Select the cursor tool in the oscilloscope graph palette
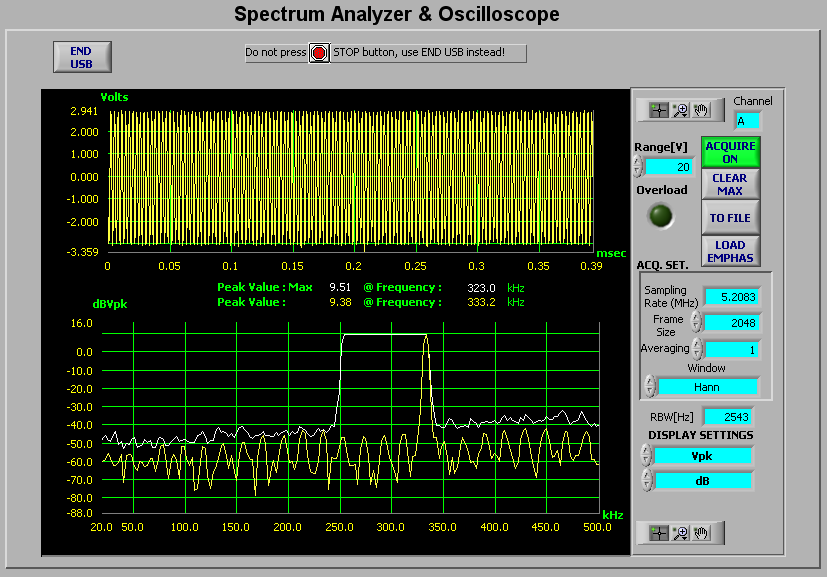Viewport: 827px width, 577px height. (x=658, y=110)
